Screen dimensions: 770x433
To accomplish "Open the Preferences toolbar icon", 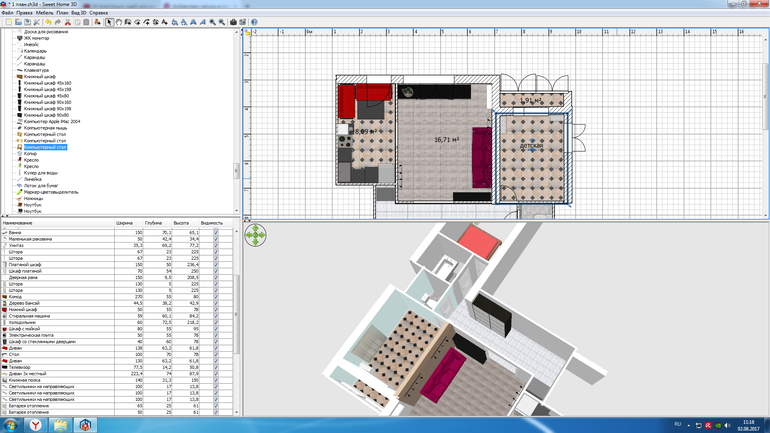I will tap(38, 22).
